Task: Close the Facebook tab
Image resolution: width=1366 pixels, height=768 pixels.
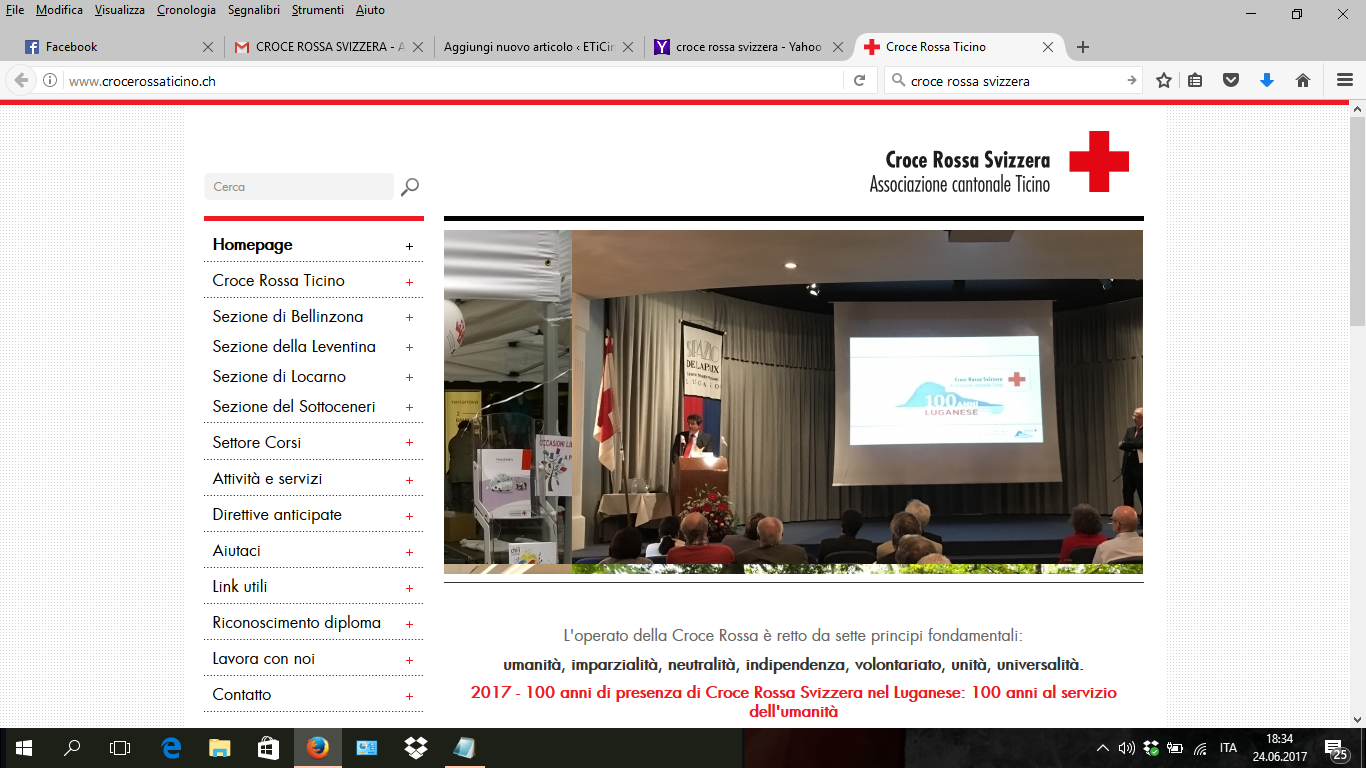Action: click(x=208, y=47)
